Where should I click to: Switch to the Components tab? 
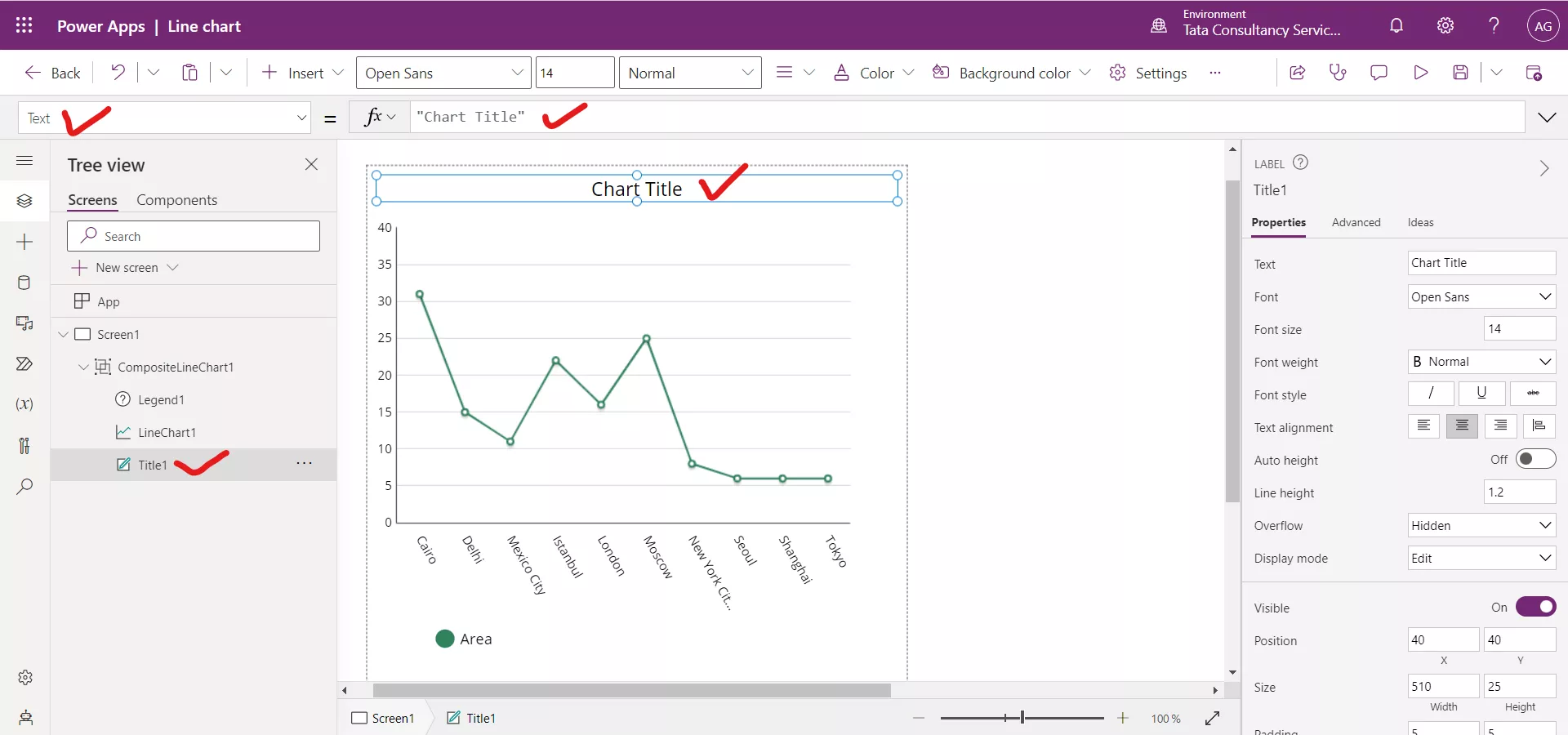tap(178, 200)
